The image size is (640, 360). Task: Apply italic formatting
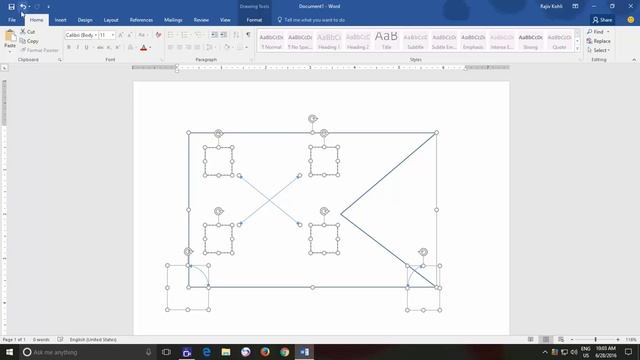click(78, 47)
